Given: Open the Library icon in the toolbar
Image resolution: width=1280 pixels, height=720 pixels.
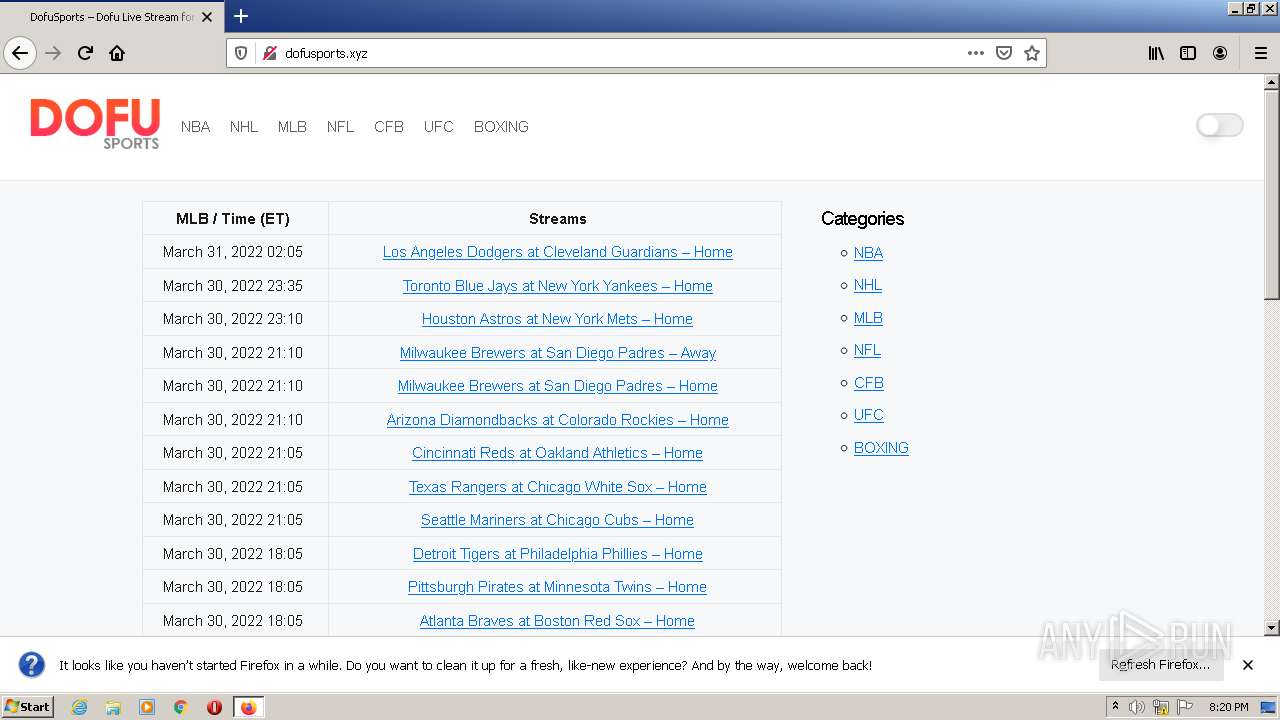Looking at the screenshot, I should pos(1156,53).
